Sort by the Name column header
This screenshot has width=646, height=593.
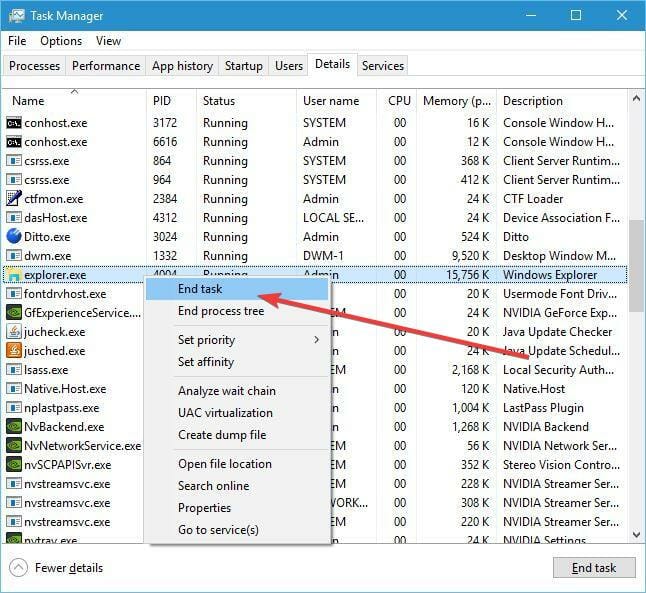[74, 101]
